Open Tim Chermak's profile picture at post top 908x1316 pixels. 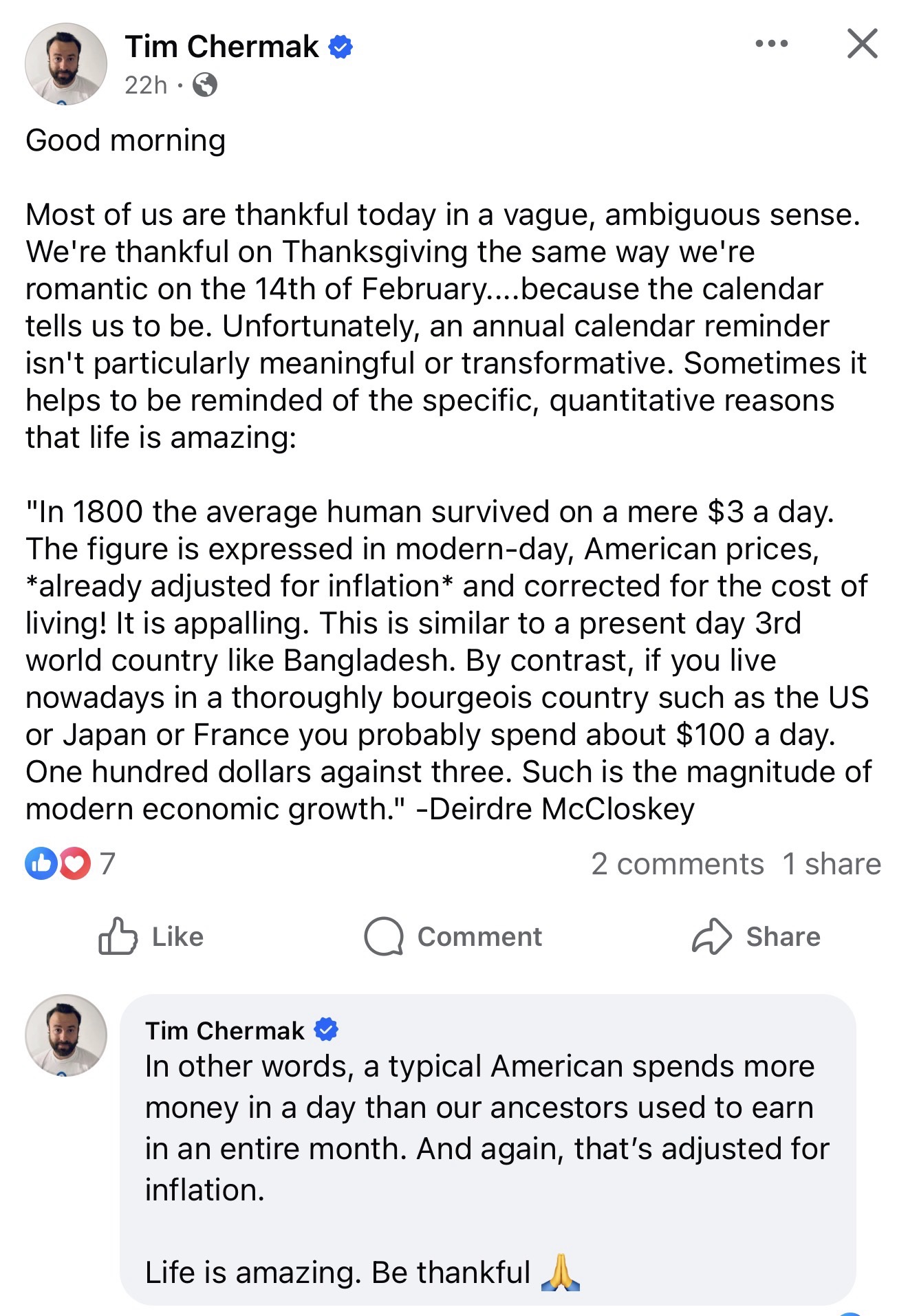(66, 64)
